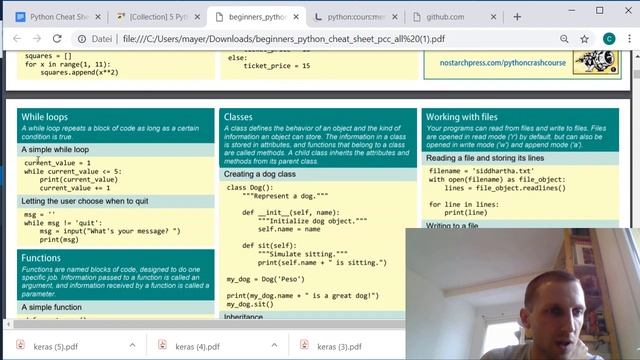
Task: Click 'ticket_price = 15' code line
Action: 277,66
